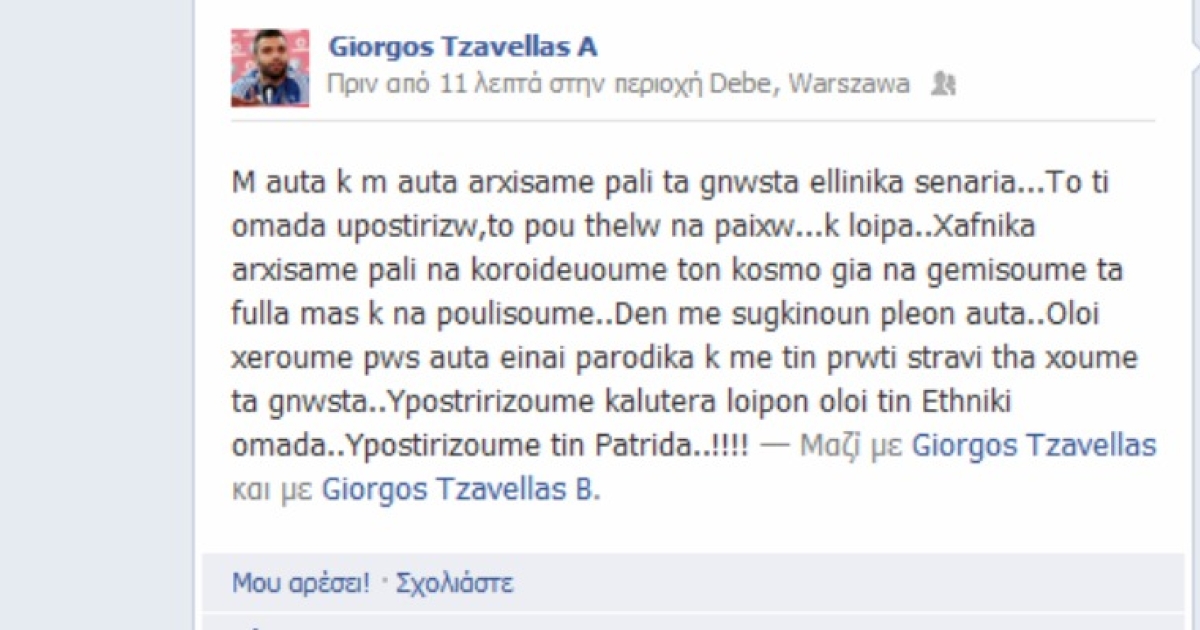Open the tagged 'Giorgos Tzavellas' profile link
Viewport: 1200px width, 630px height.
pyautogui.click(x=1034, y=446)
